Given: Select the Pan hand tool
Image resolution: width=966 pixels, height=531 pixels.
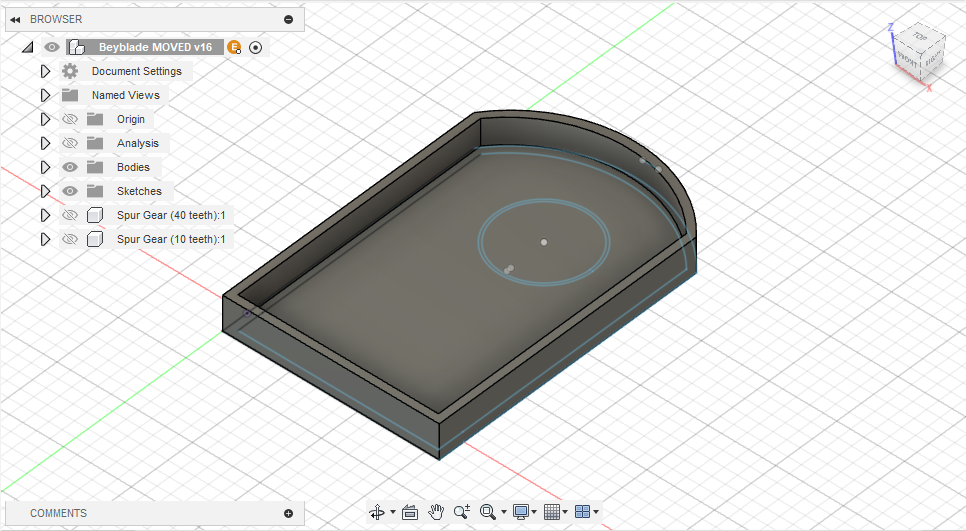Looking at the screenshot, I should tap(436, 512).
